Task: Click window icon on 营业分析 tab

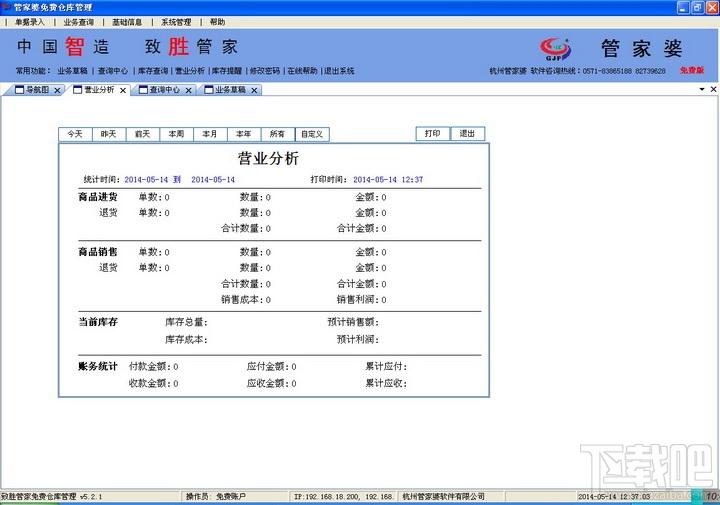Action: click(x=78, y=90)
